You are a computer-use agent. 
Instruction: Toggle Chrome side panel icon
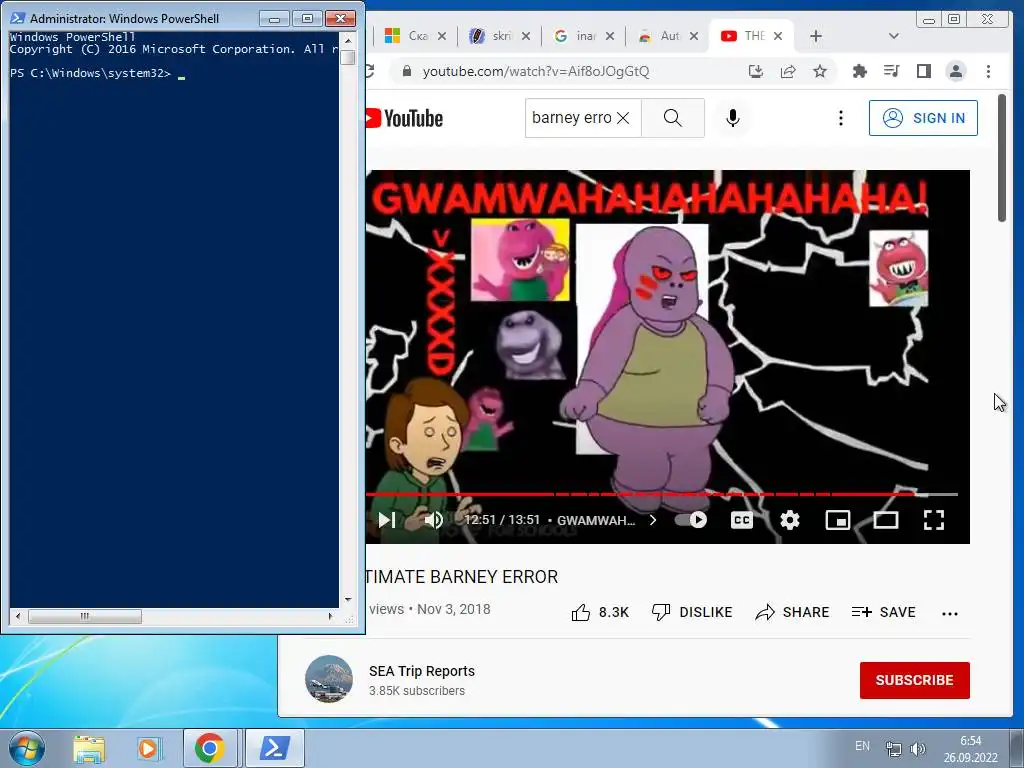pos(923,71)
